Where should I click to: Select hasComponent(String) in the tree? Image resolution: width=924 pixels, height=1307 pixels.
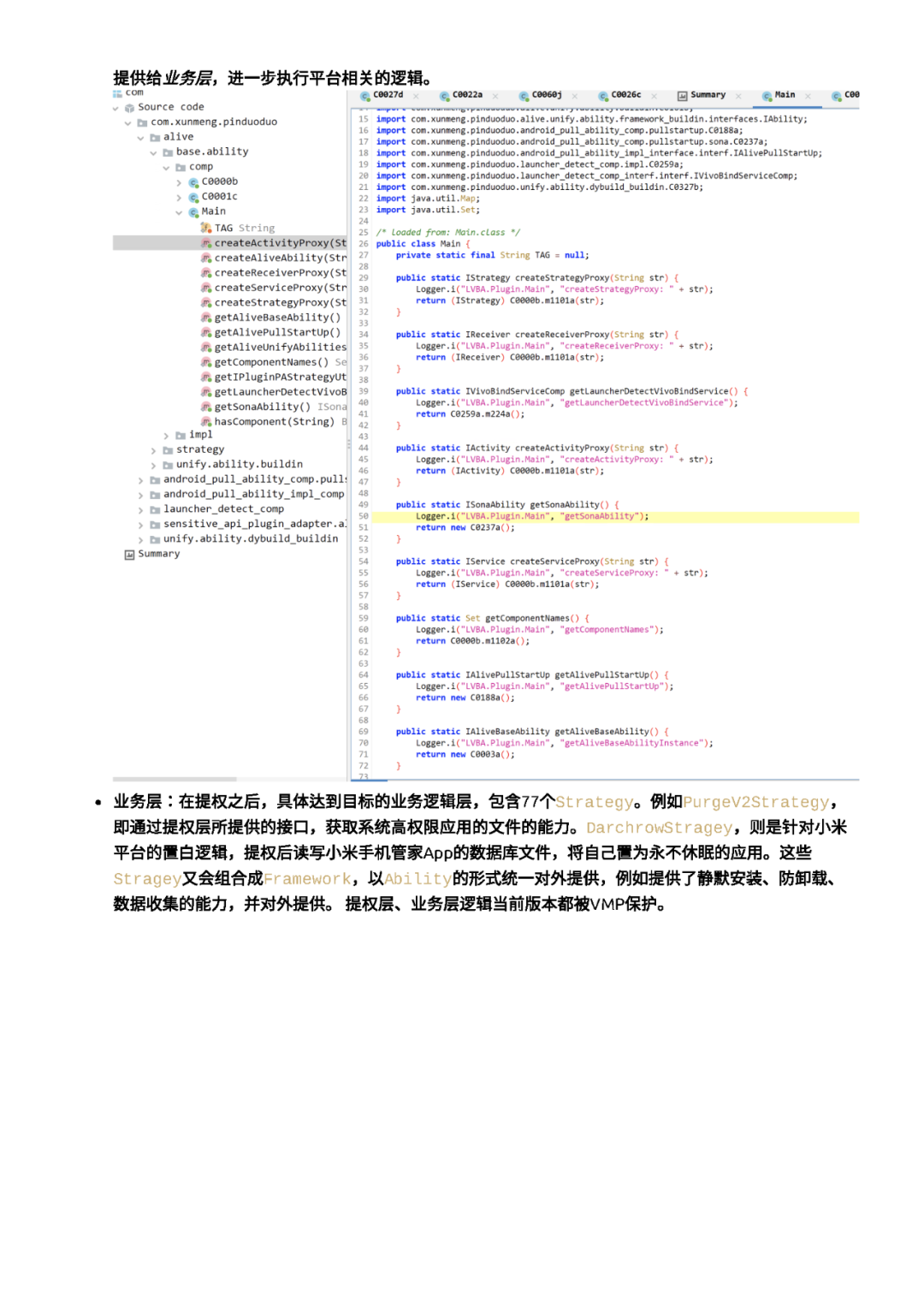pos(274,422)
